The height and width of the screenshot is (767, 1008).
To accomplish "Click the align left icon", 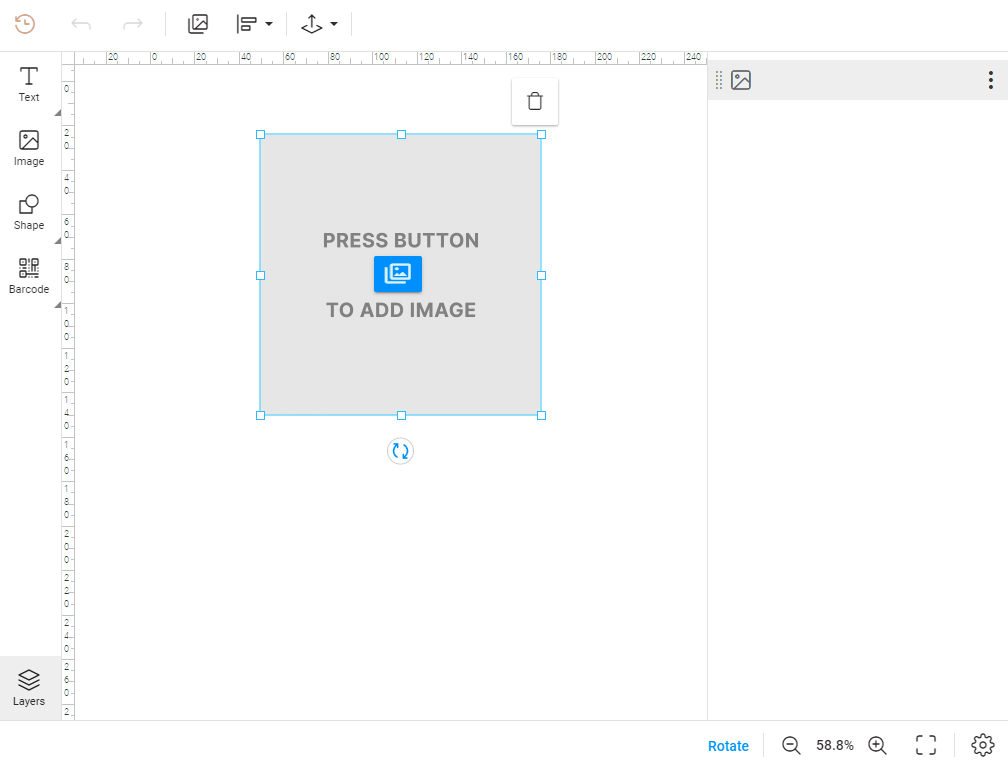I will [246, 24].
